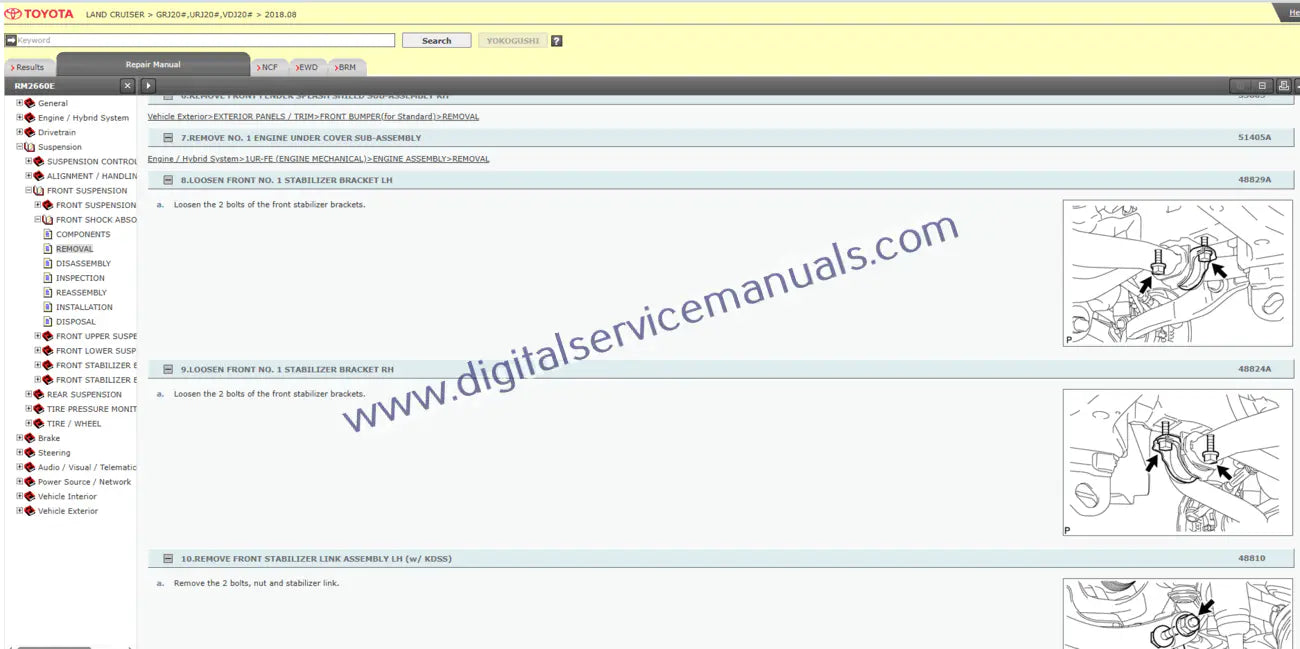The height and width of the screenshot is (649, 1300).
Task: Collapse step 9 Loosen Stabilizer Bracket RH
Action: tap(168, 370)
